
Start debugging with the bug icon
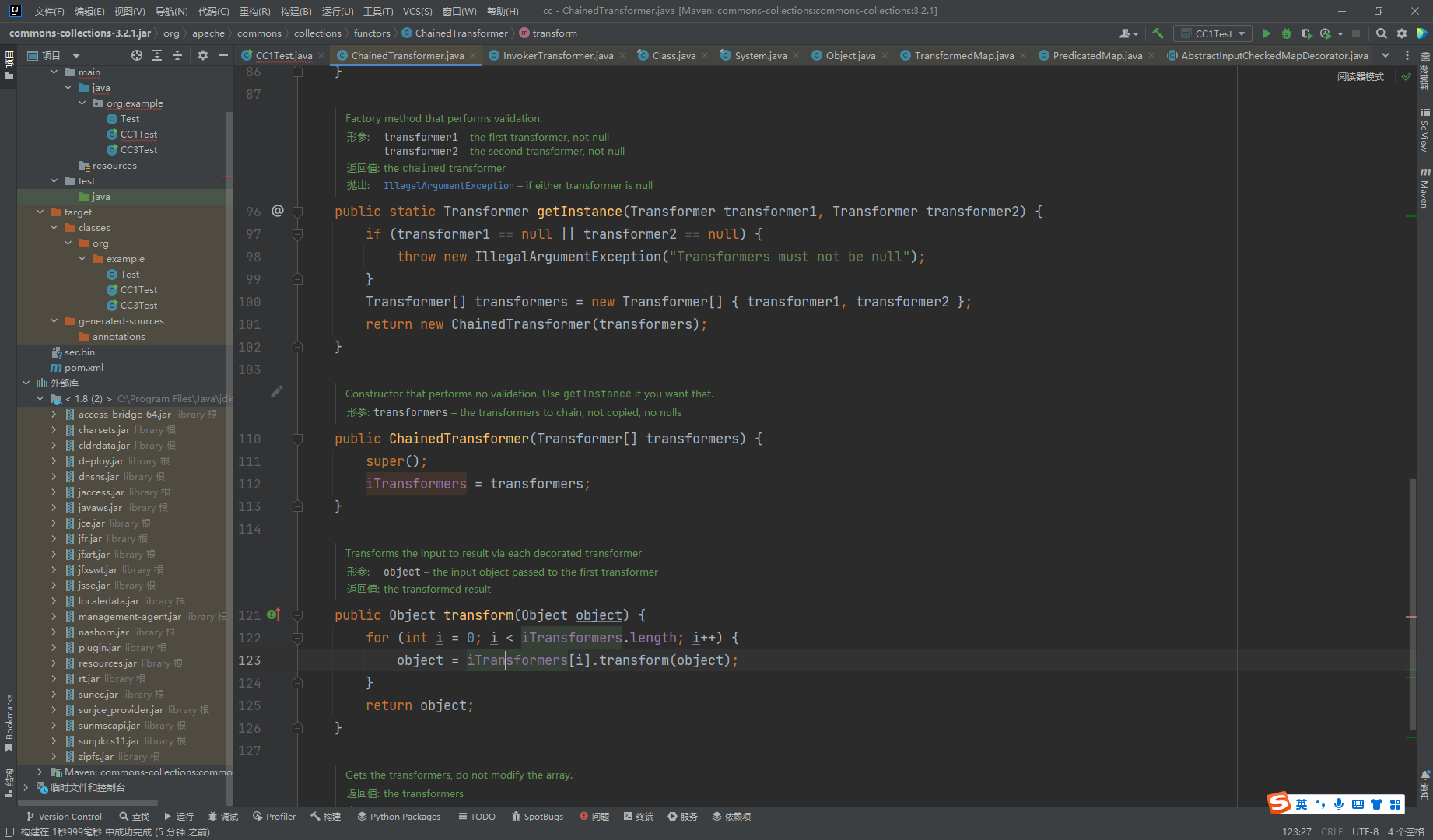coord(1287,33)
